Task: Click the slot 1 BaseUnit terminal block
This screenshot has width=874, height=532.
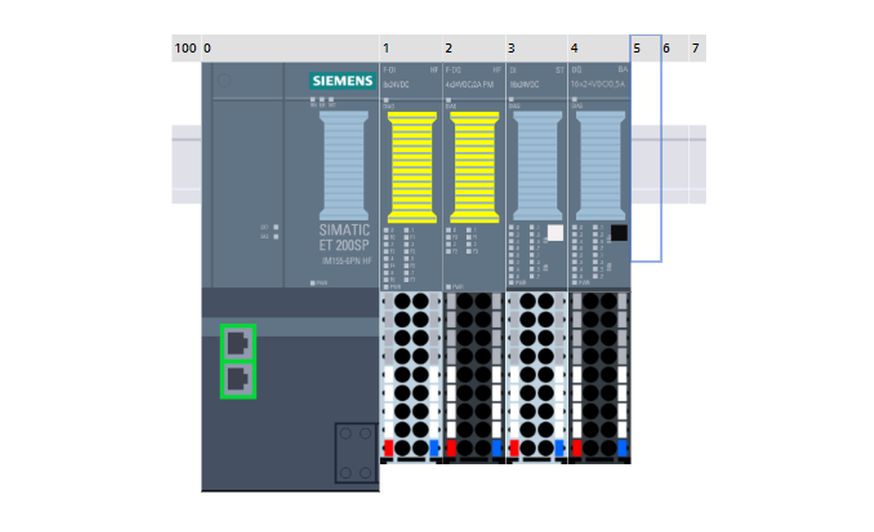Action: click(x=411, y=377)
